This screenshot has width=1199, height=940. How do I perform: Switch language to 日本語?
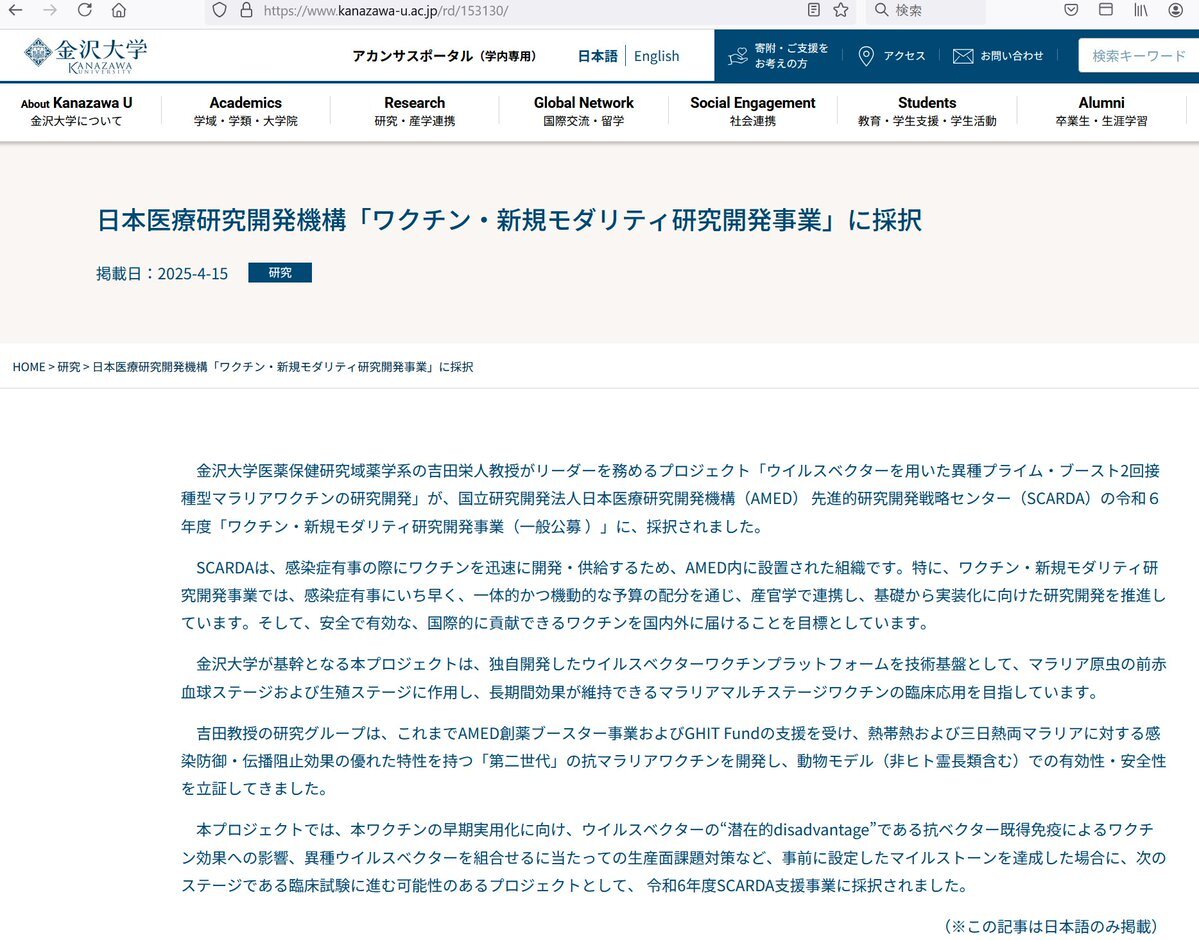click(597, 56)
